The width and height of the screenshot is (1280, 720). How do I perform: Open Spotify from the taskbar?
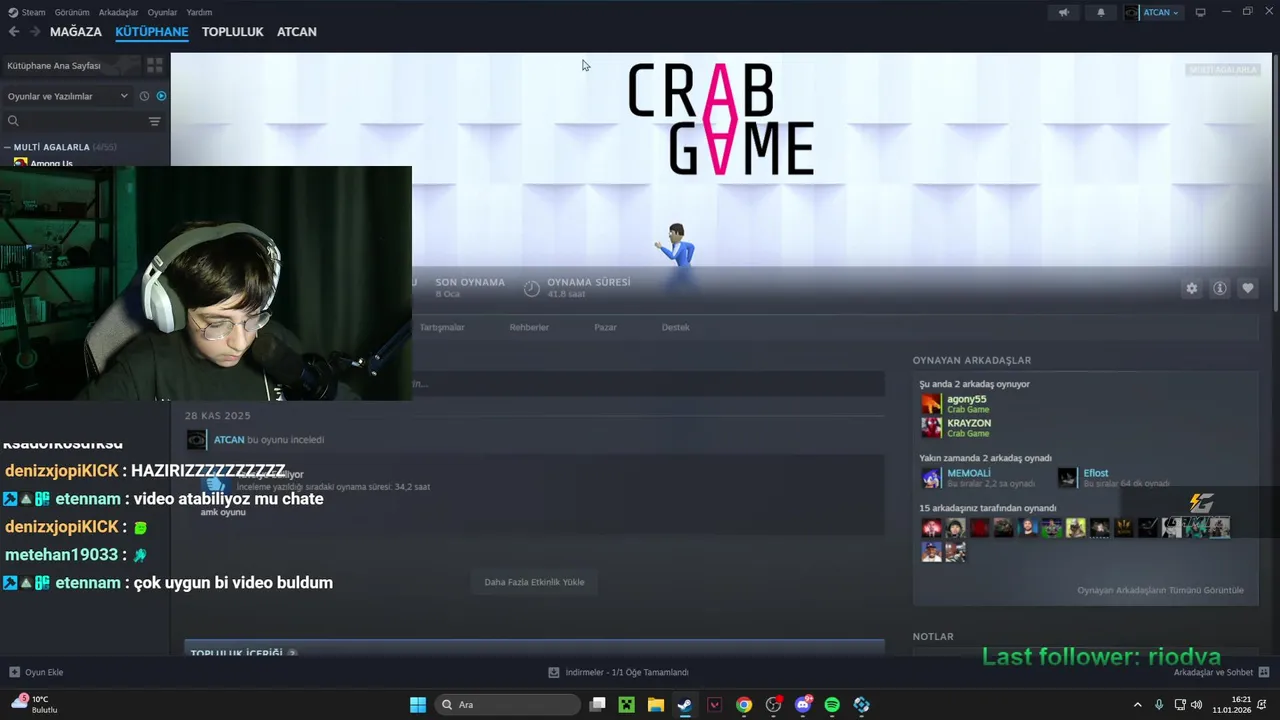(832, 705)
